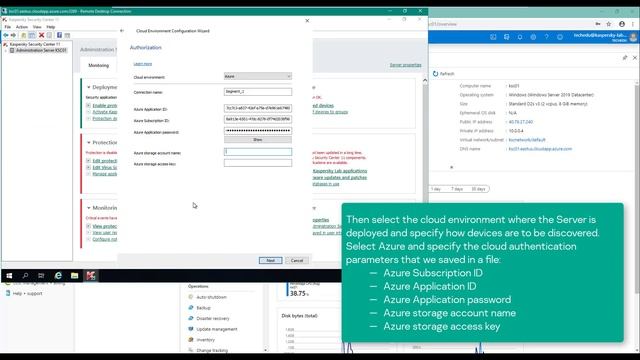Open Azure portal settings gear icon
This screenshot has width=640, height=360.
tap(533, 37)
